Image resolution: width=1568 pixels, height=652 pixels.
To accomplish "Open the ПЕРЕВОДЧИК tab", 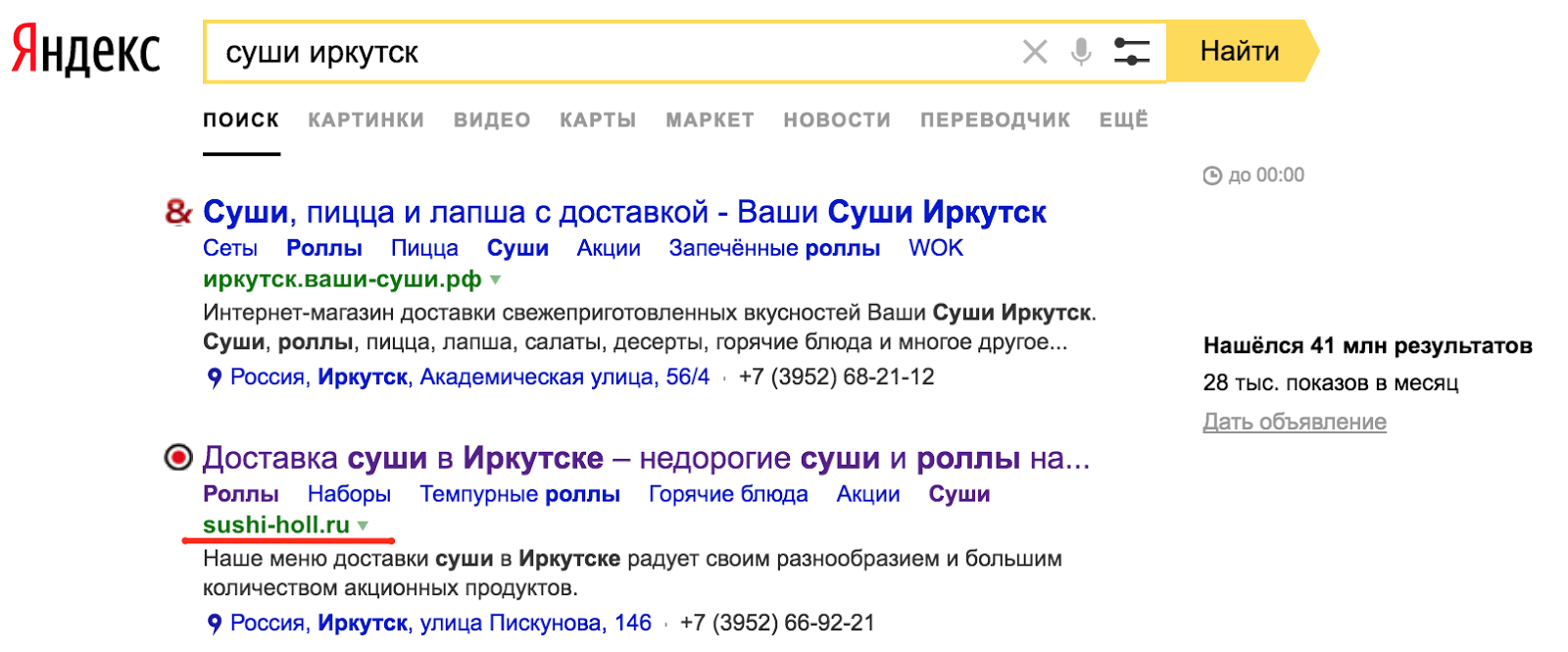I will pyautogui.click(x=995, y=120).
